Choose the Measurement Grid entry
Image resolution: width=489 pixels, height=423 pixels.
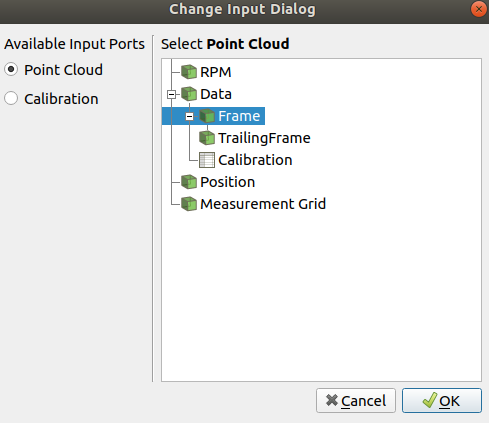[263, 204]
